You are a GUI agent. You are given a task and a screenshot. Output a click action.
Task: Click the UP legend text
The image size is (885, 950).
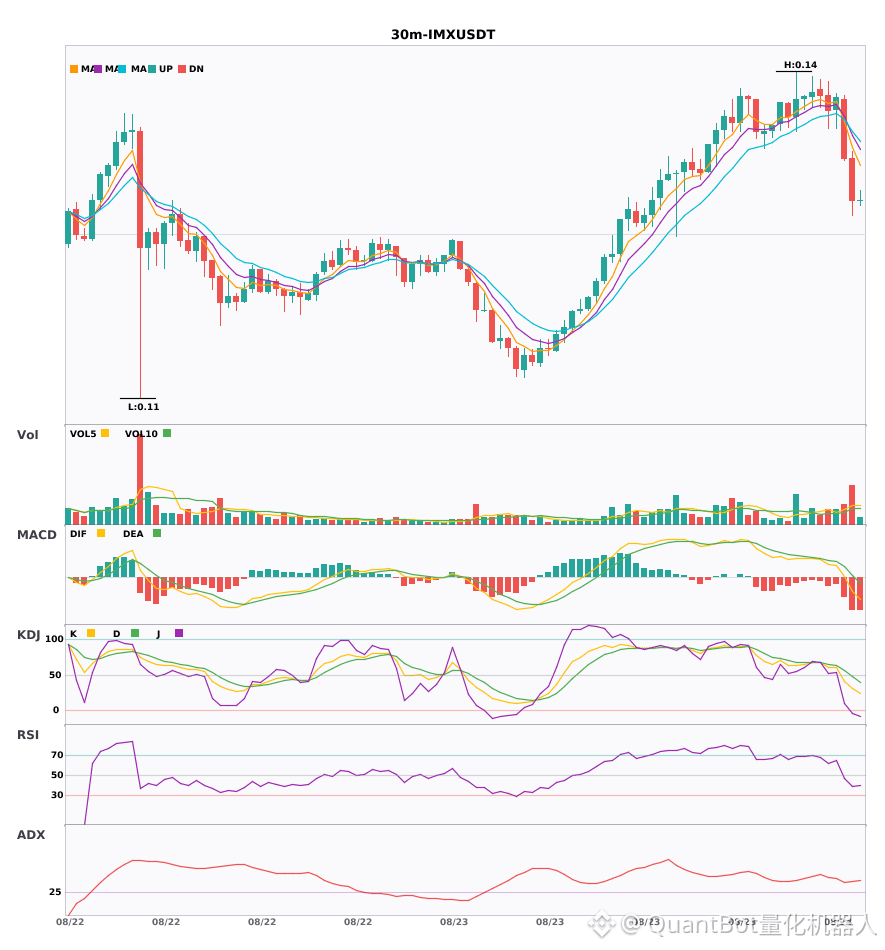(166, 69)
